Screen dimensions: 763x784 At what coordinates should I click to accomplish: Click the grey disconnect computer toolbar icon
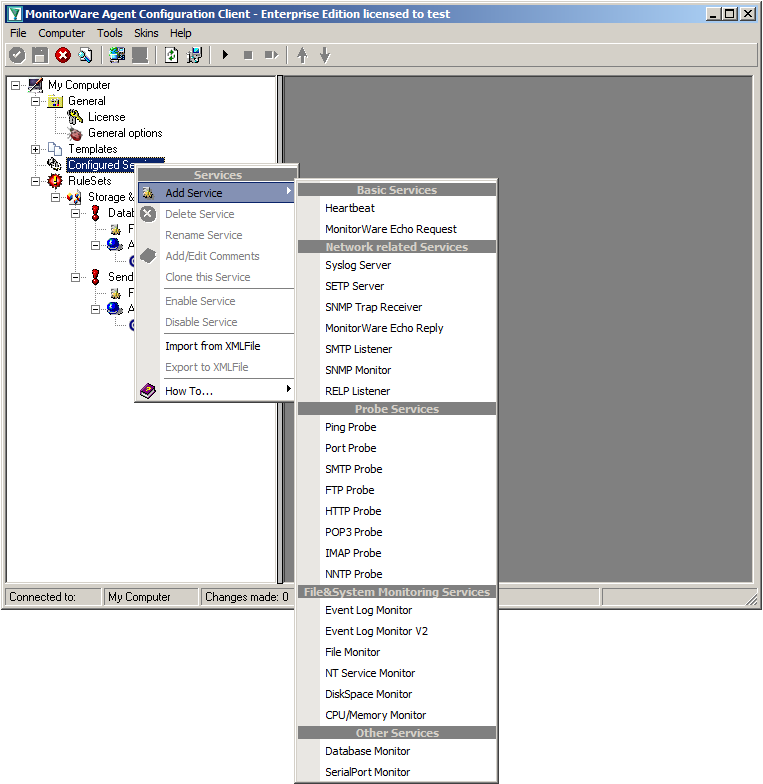tap(140, 55)
